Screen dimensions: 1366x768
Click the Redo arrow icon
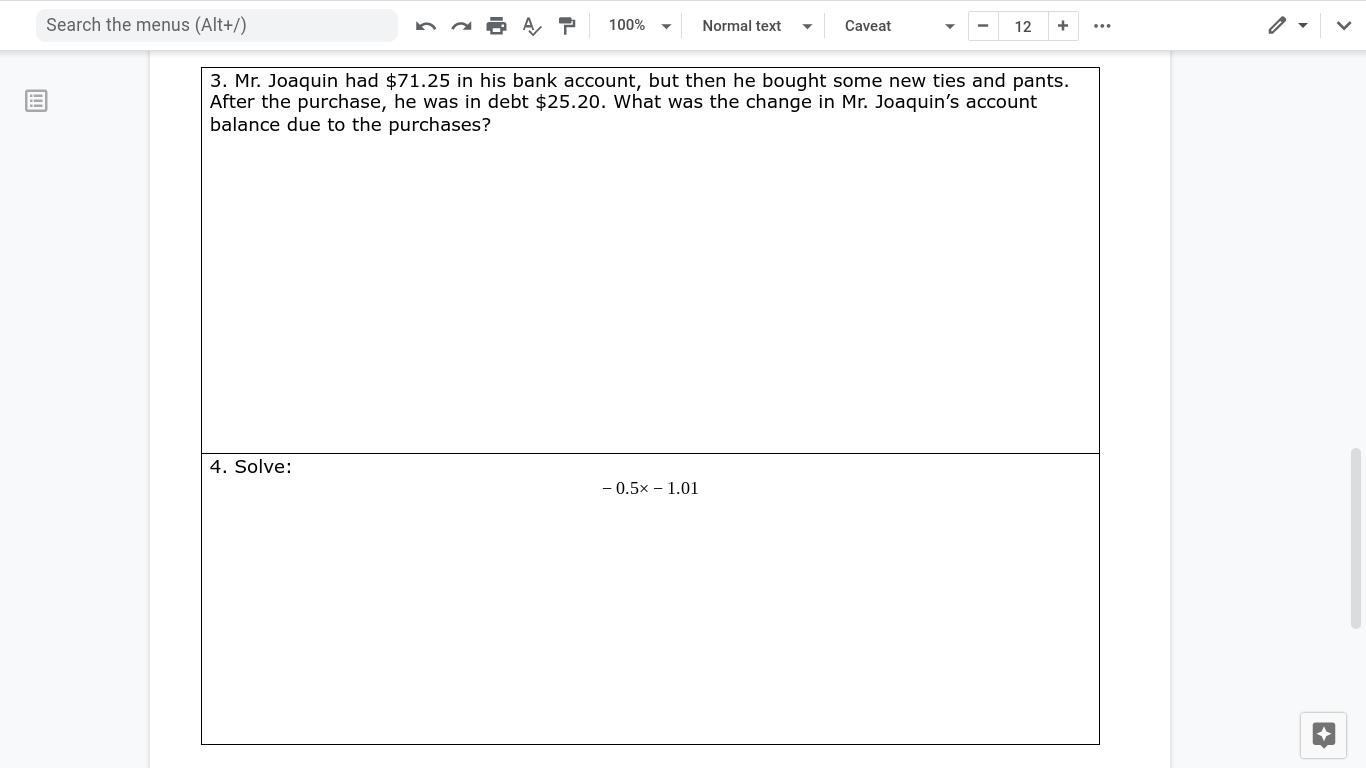[x=461, y=26]
